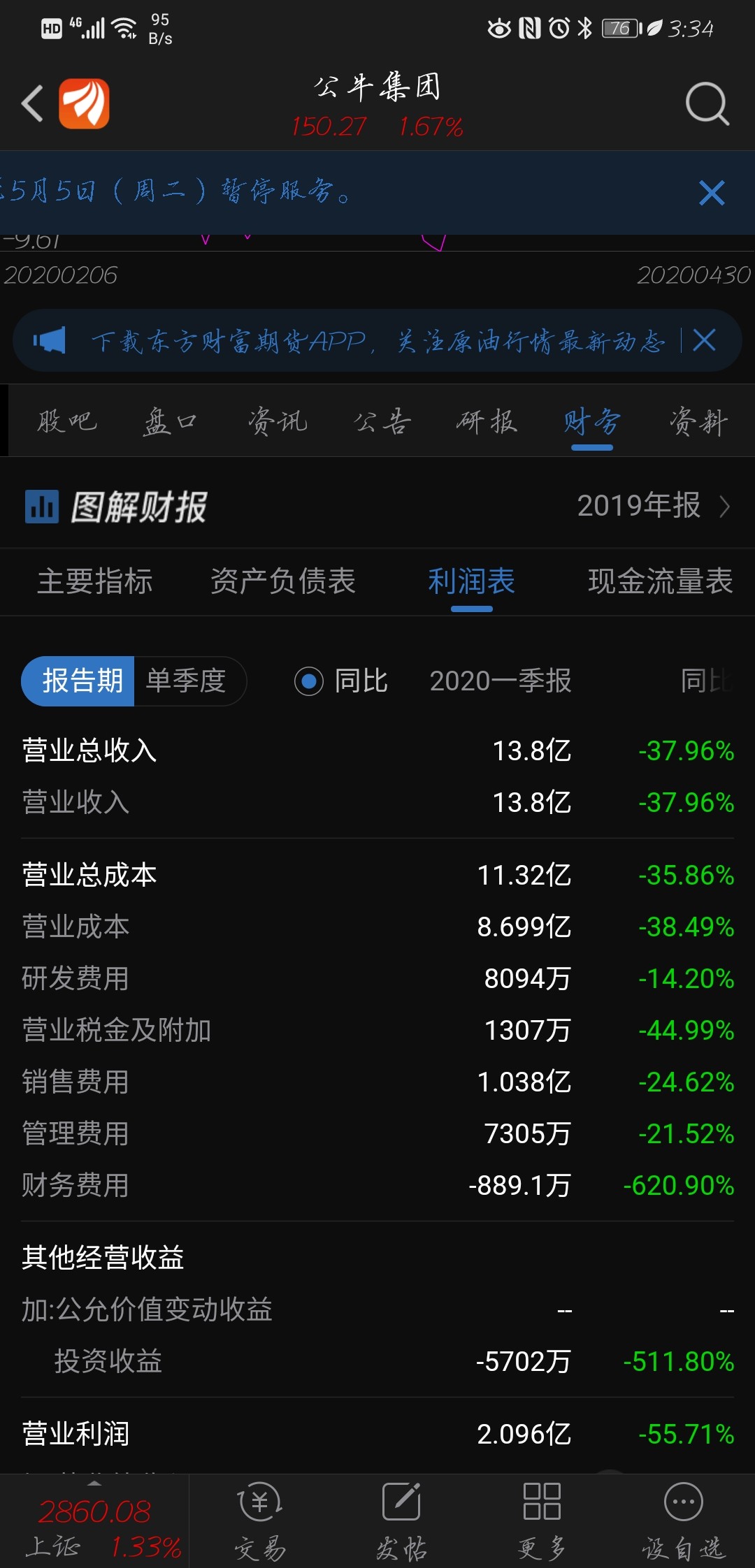Close the service suspension notice banner
The width and height of the screenshot is (755, 1568).
(712, 193)
